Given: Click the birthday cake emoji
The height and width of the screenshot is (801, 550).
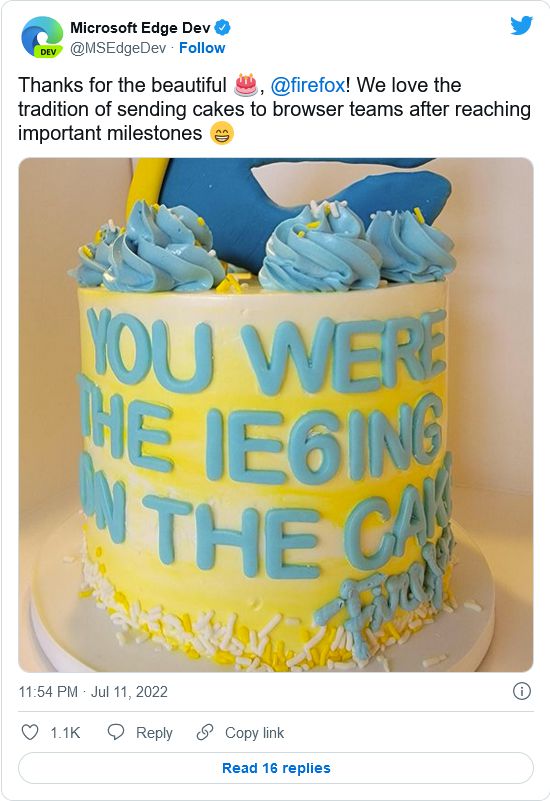Looking at the screenshot, I should pyautogui.click(x=246, y=85).
